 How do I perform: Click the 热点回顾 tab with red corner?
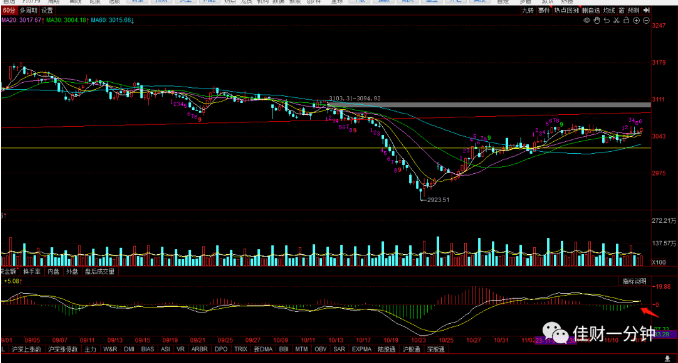566,10
